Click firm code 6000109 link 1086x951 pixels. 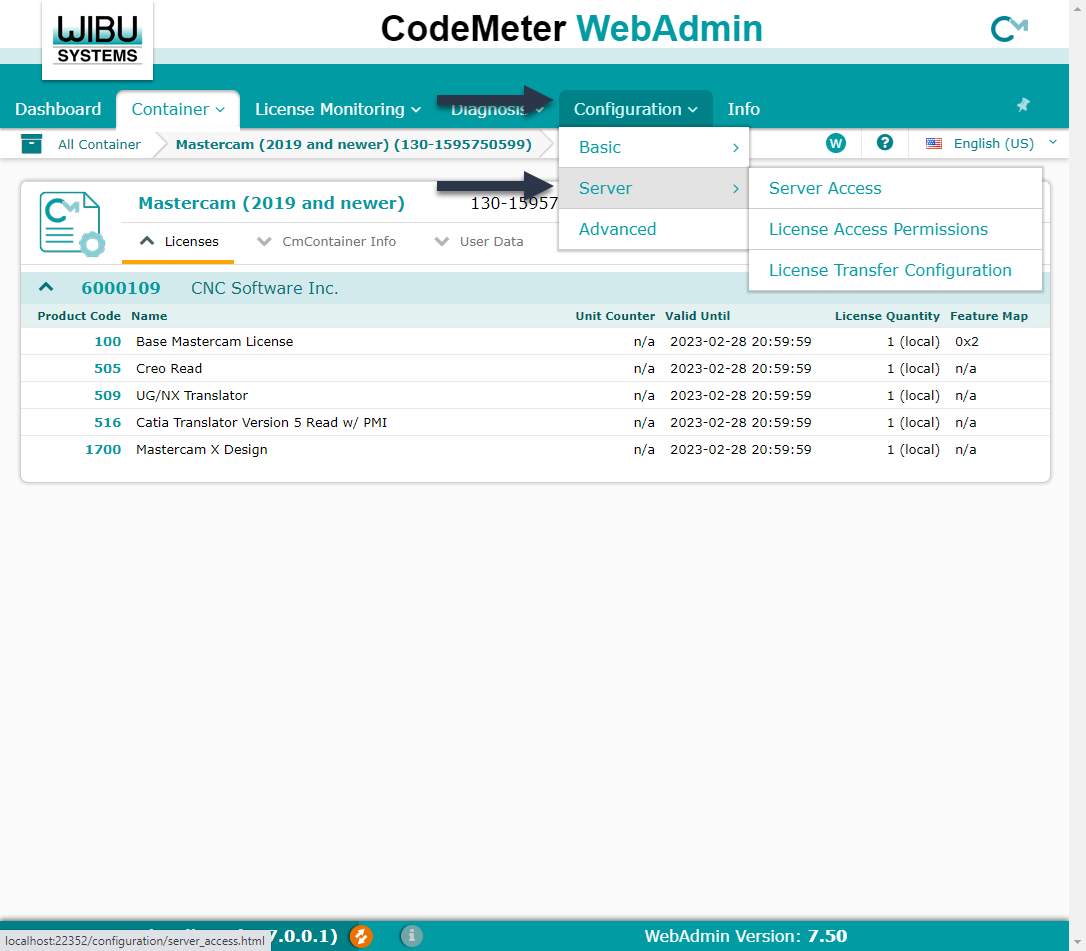pos(121,287)
